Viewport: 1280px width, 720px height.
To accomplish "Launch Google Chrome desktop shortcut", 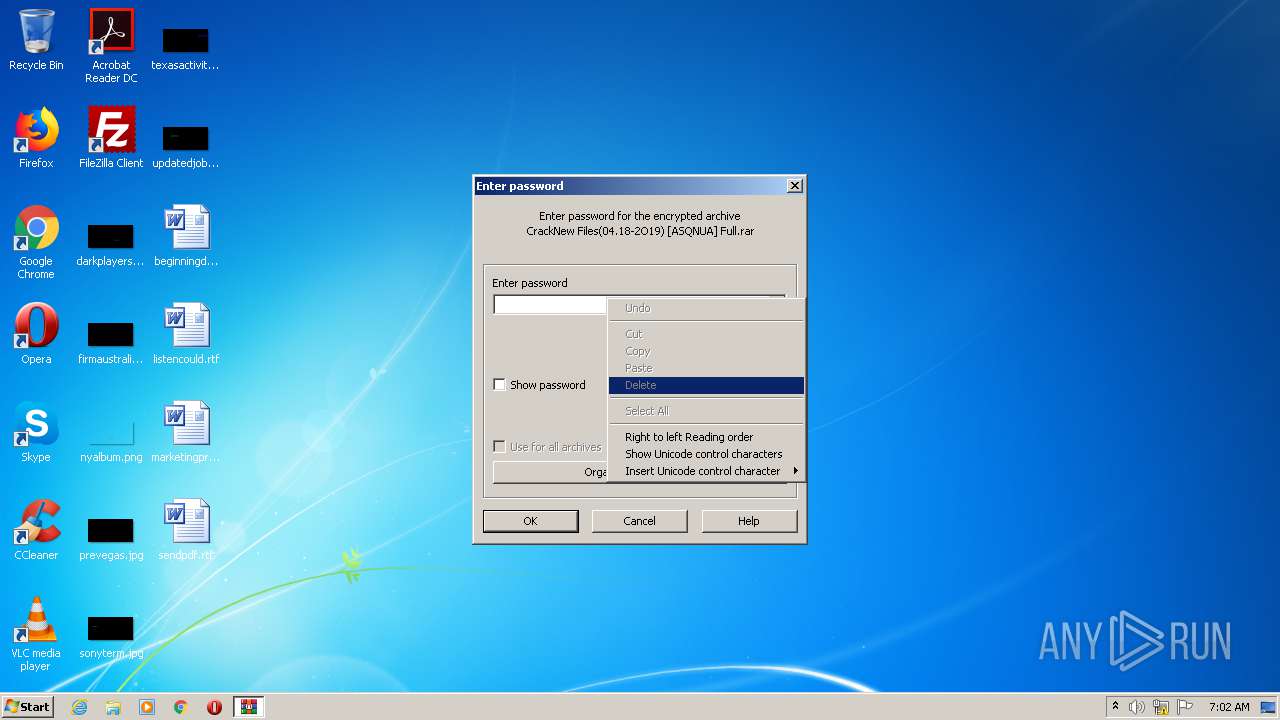I will 36,243.
